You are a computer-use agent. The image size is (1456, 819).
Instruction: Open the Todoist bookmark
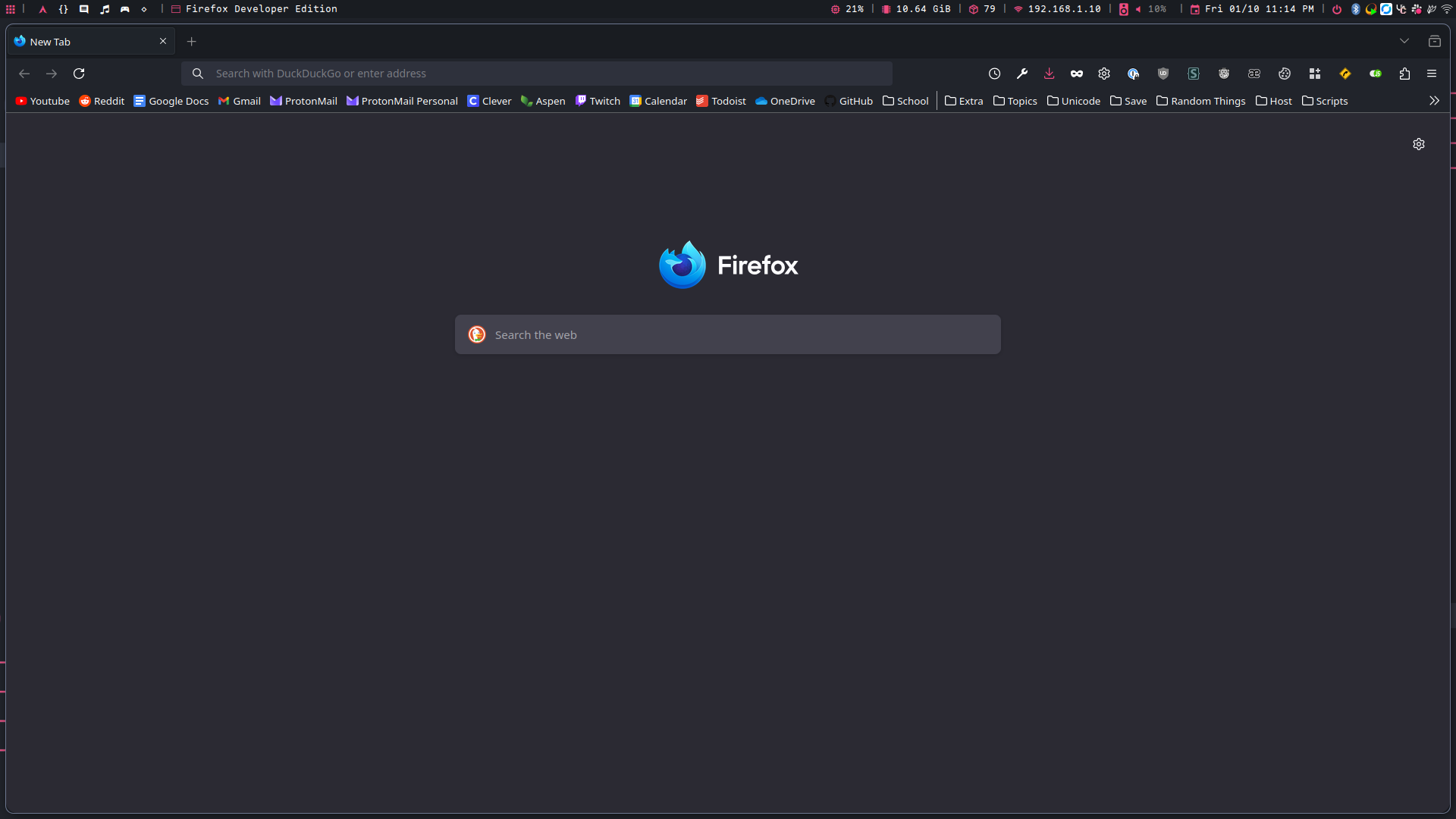pyautogui.click(x=721, y=101)
